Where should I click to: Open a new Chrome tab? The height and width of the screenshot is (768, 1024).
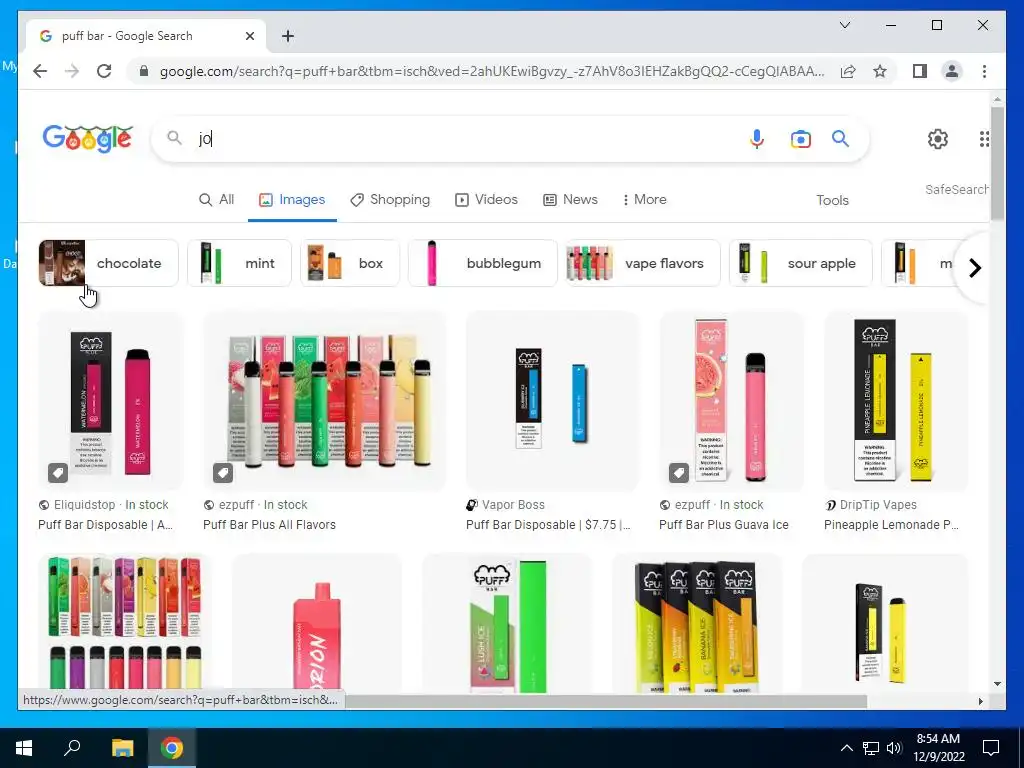click(288, 36)
